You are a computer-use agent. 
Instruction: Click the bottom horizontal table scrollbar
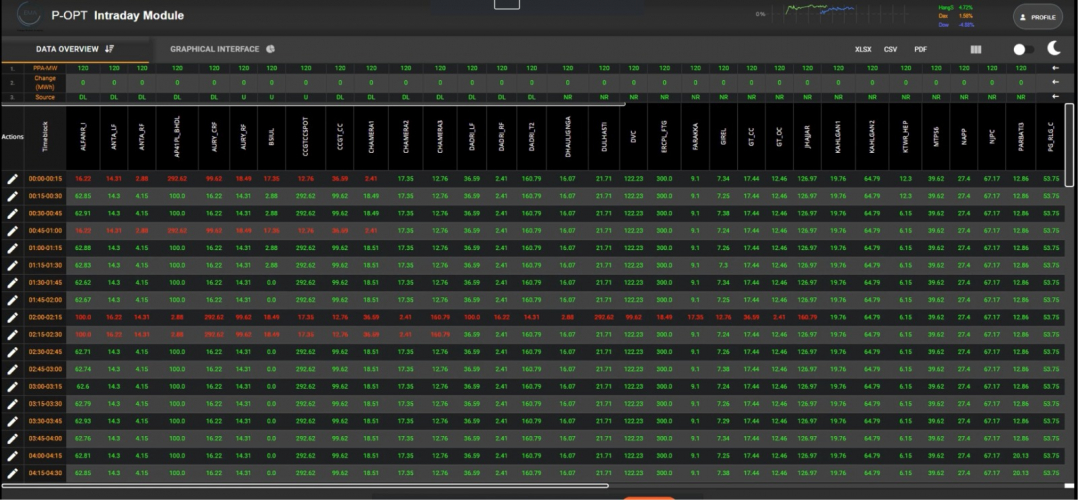pos(305,486)
